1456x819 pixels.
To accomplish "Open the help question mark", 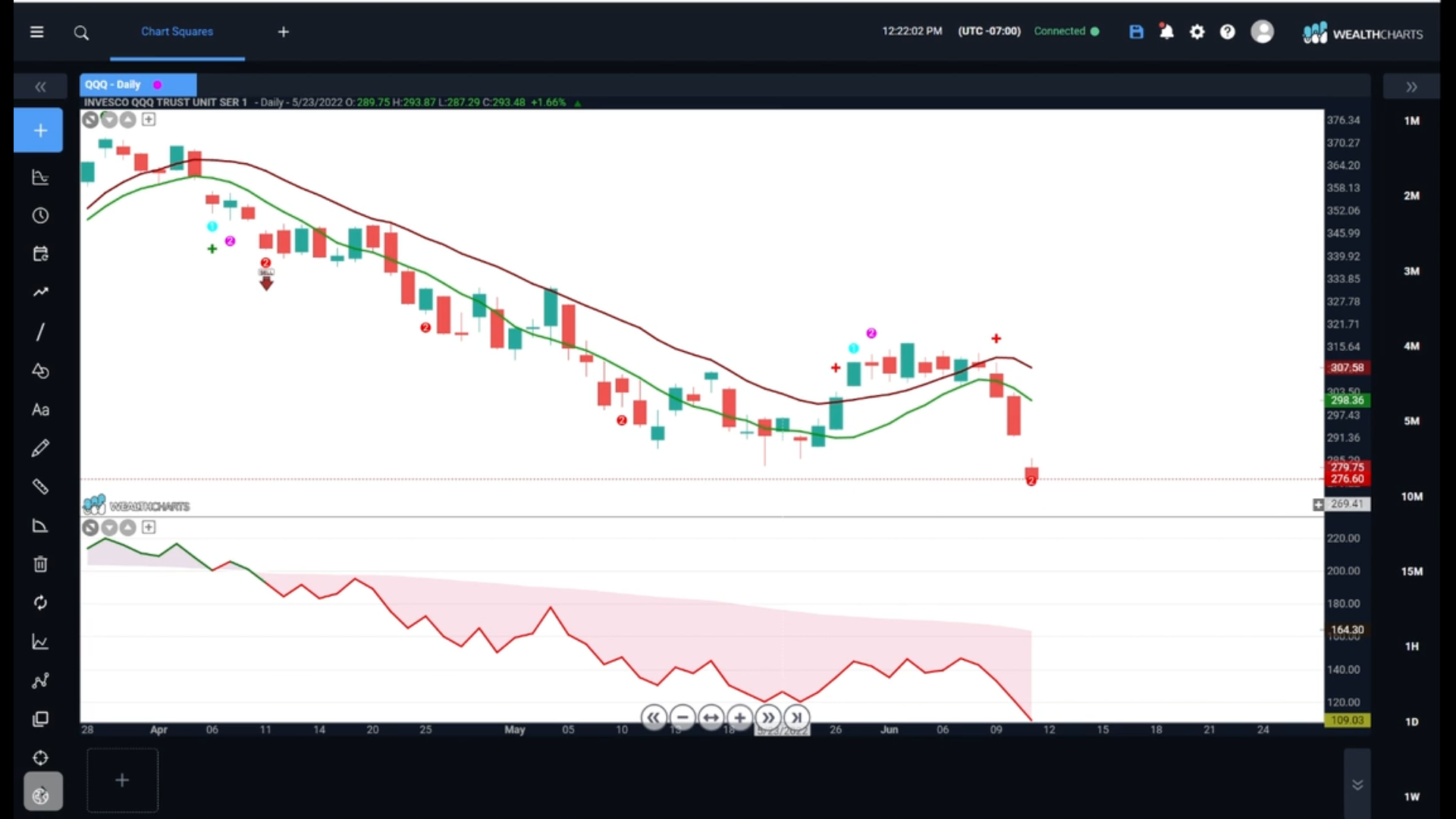I will (x=1228, y=32).
